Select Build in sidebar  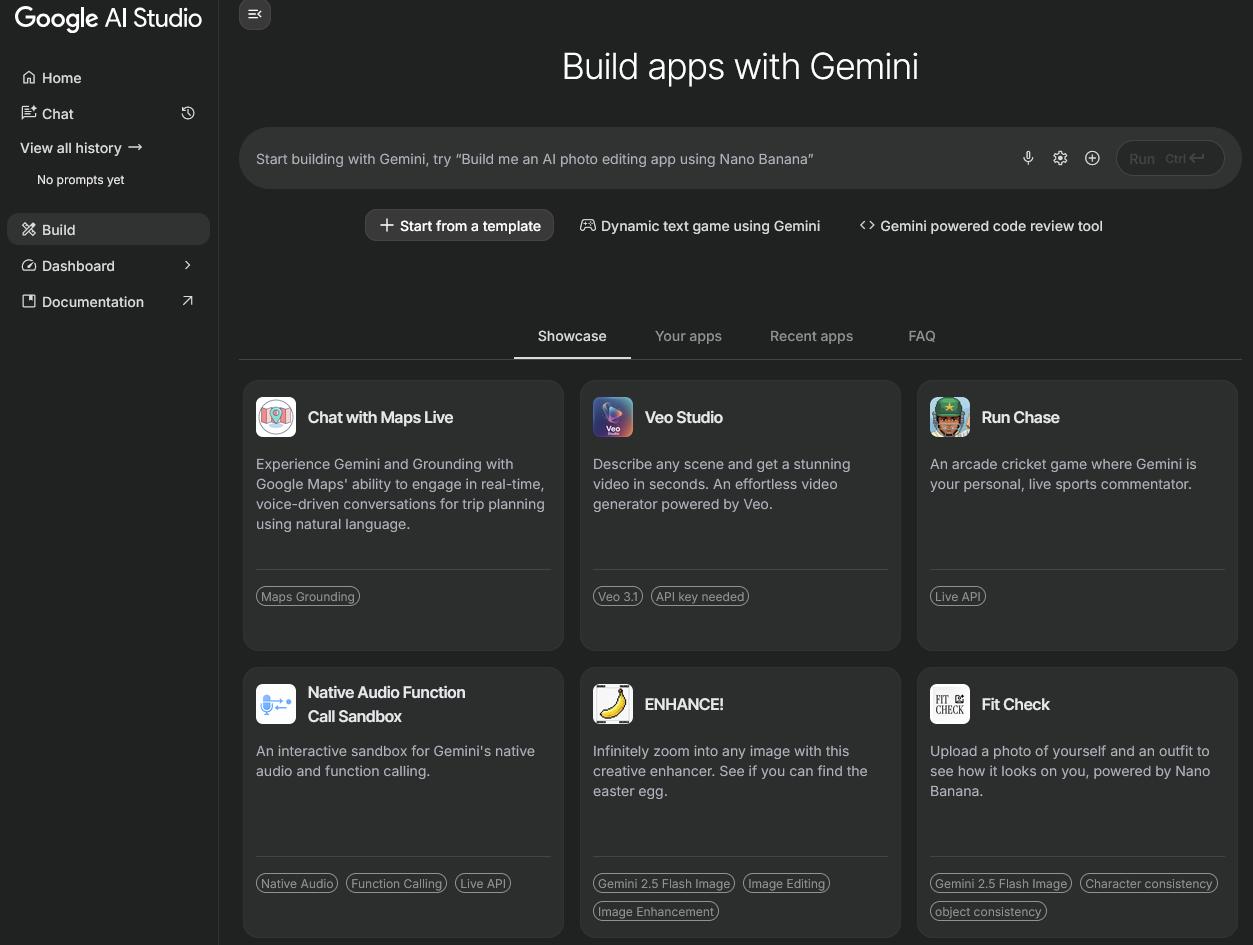[108, 230]
